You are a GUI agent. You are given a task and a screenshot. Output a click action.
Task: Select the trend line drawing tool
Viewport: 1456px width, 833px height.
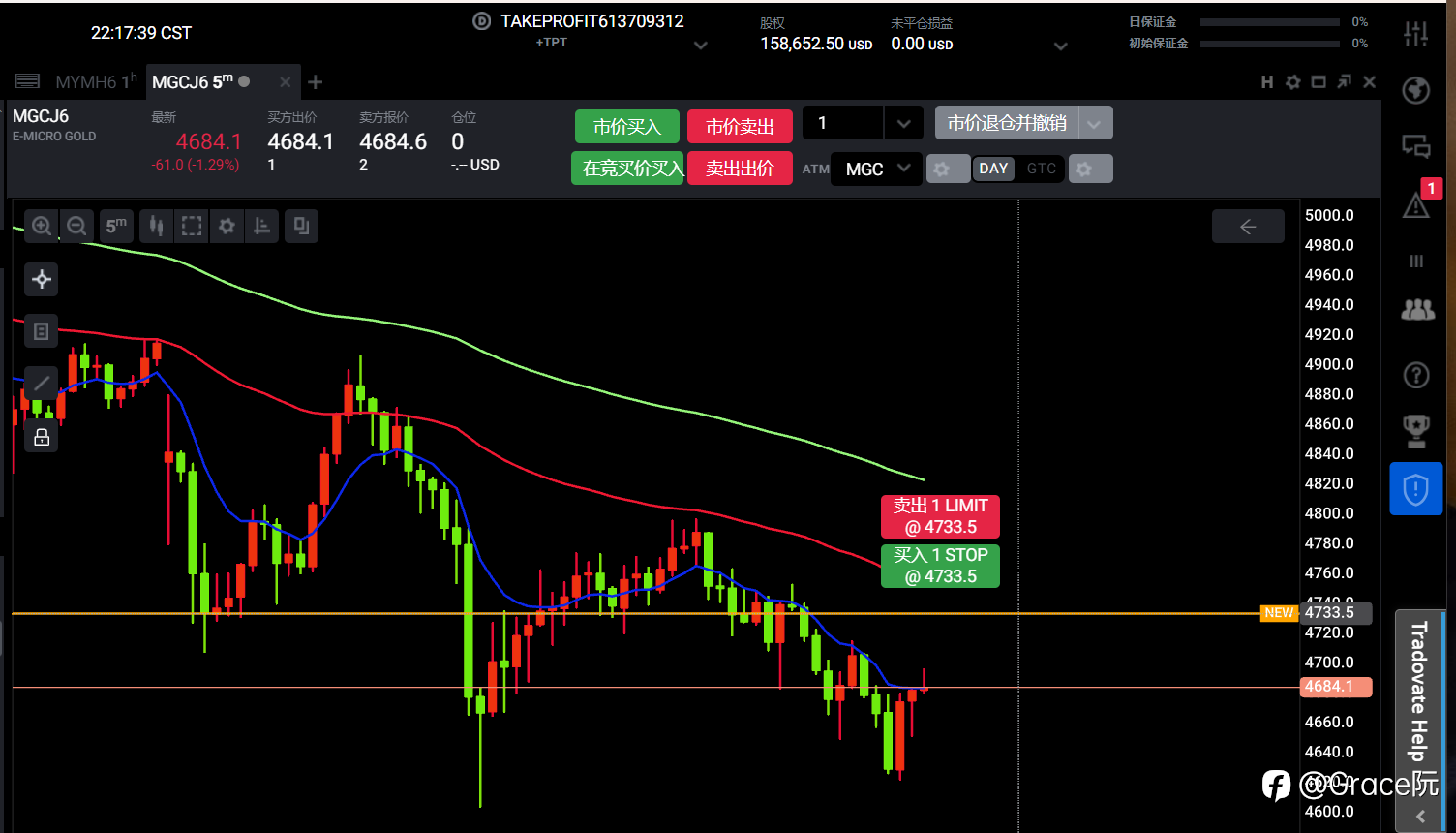[42, 384]
